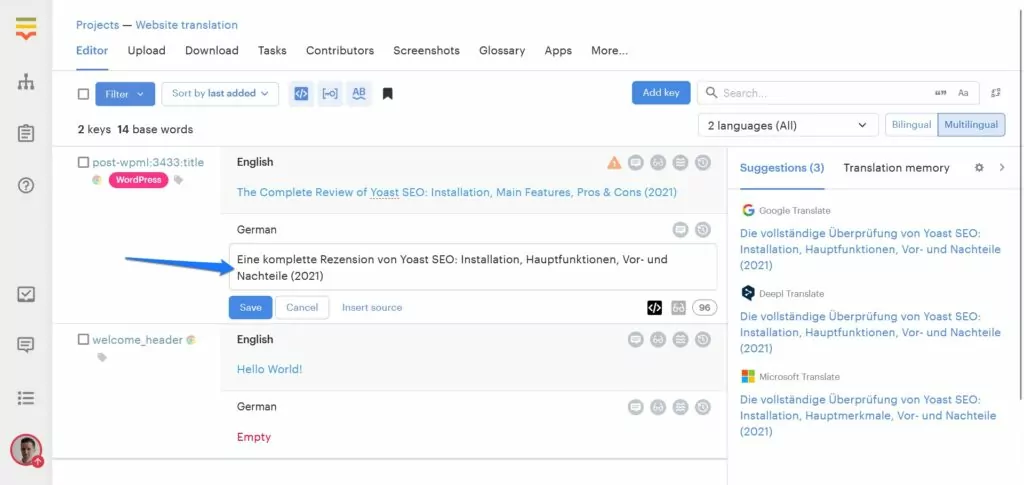Go to the Upload tab
The width and height of the screenshot is (1024, 485).
[x=146, y=50]
